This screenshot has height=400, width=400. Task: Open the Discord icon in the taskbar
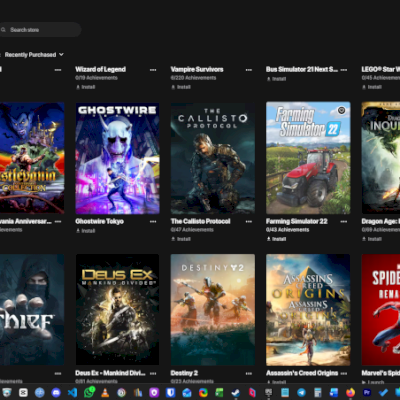(56, 392)
